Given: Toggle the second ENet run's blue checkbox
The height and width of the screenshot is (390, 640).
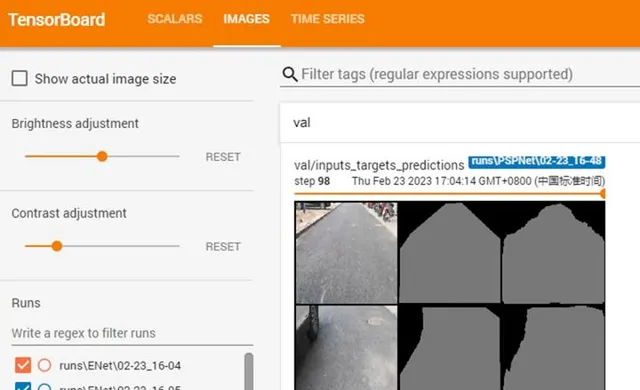Looking at the screenshot, I should coord(23,386).
